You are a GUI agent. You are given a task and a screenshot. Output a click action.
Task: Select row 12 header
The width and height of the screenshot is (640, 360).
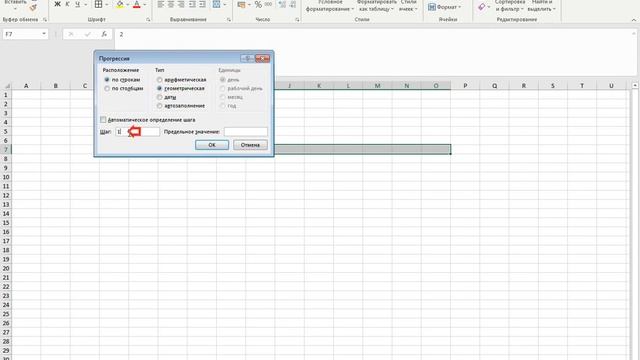click(x=6, y=196)
